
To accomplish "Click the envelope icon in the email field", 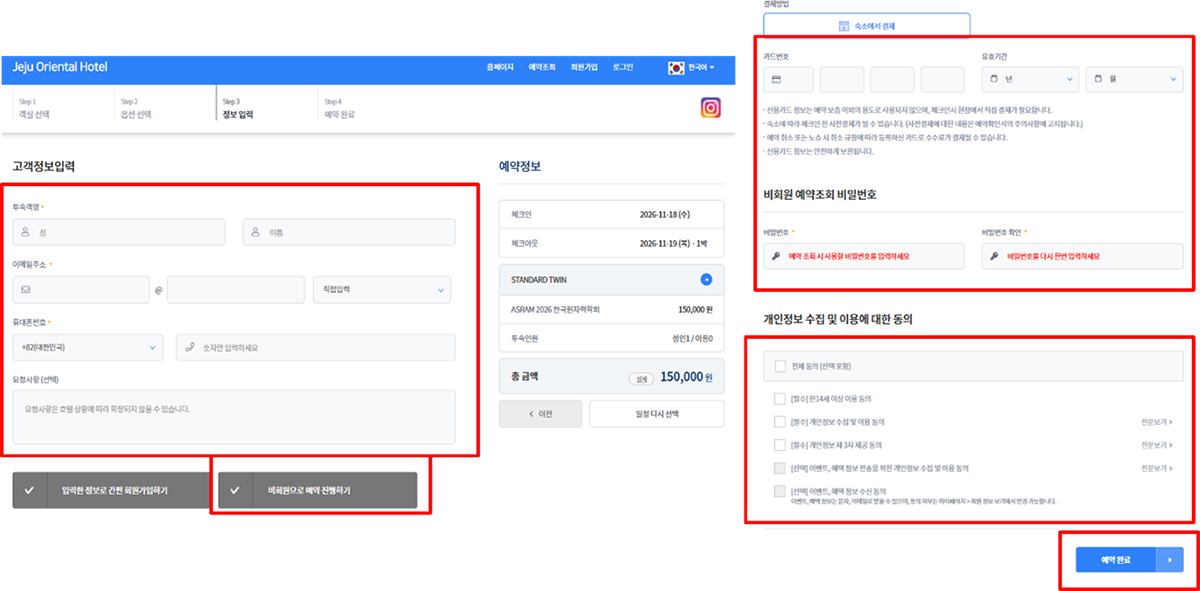I will coord(25,290).
